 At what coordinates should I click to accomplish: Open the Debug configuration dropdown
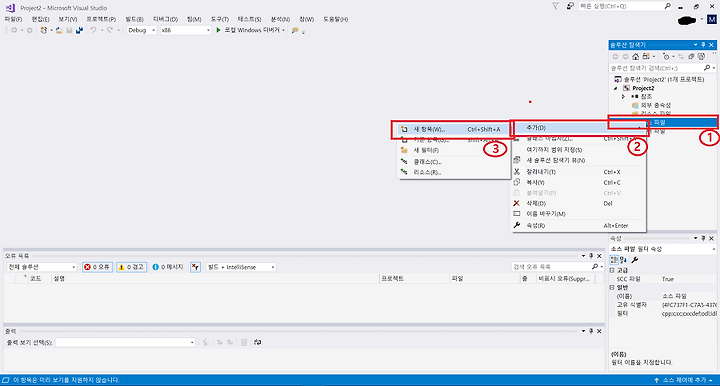tap(141, 30)
